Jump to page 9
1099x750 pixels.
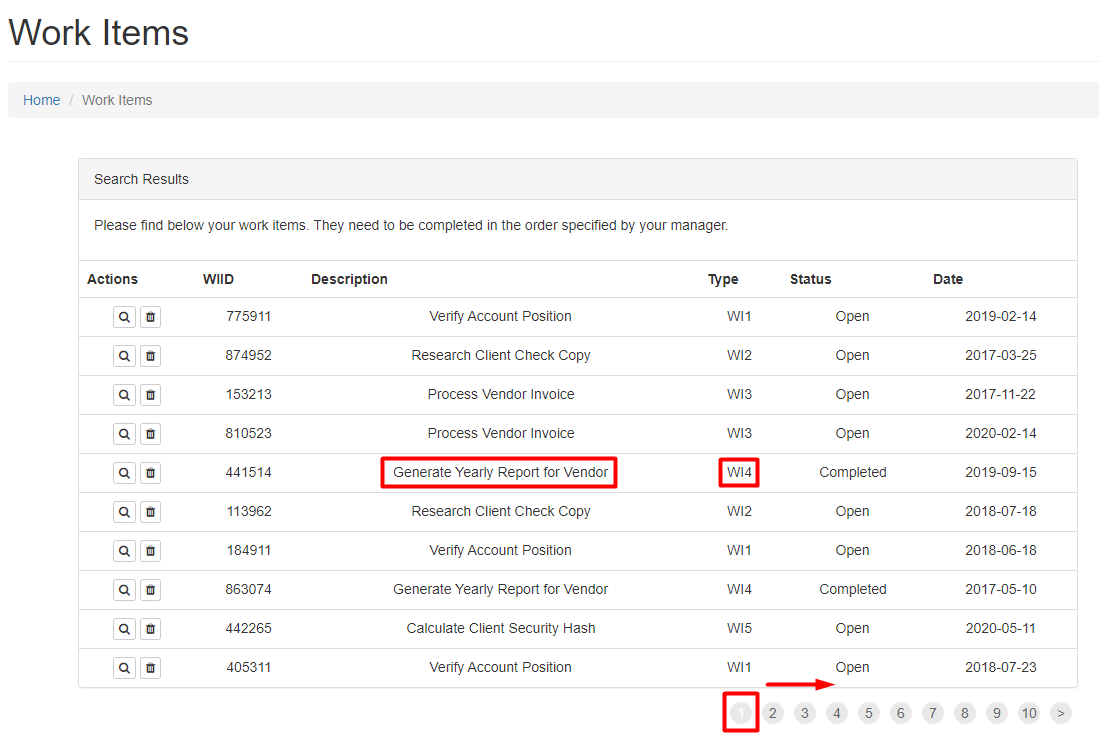[997, 714]
